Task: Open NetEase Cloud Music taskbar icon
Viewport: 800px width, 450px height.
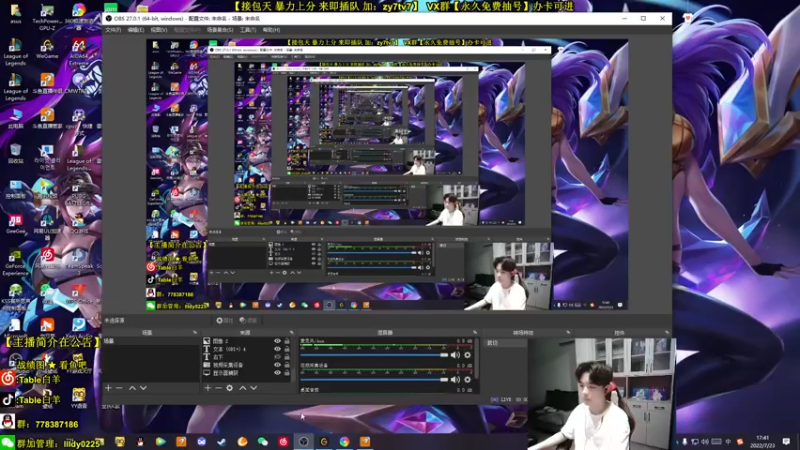Action: coord(283,442)
